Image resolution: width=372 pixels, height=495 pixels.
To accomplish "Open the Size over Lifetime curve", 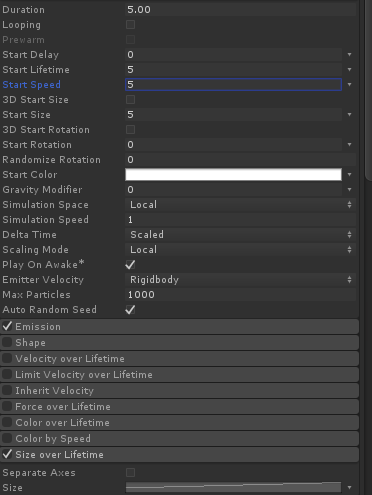I will click(x=233, y=487).
